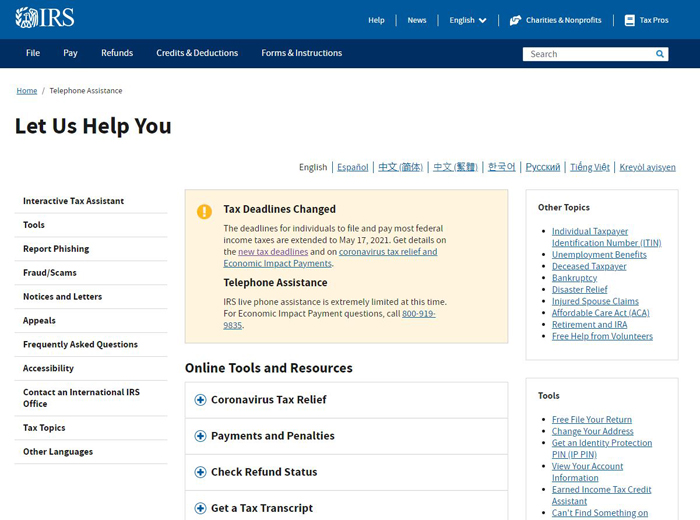
Task: Open Bankruptcy link
Action: 574,278
